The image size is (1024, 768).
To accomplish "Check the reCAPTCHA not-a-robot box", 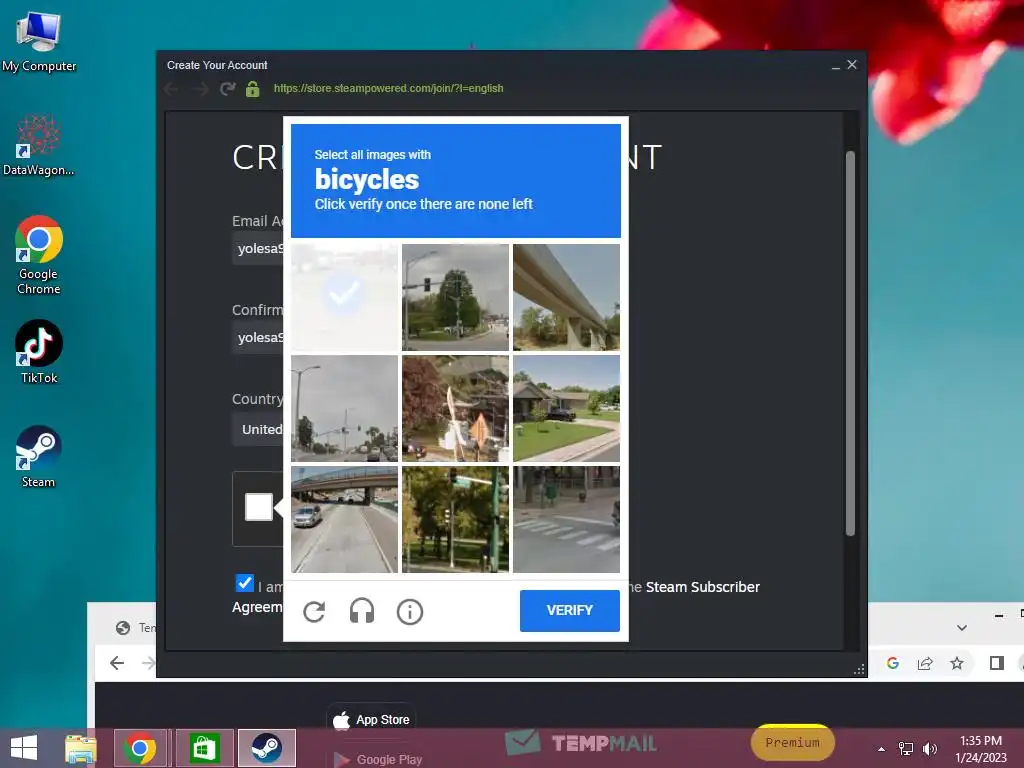I will [x=259, y=507].
